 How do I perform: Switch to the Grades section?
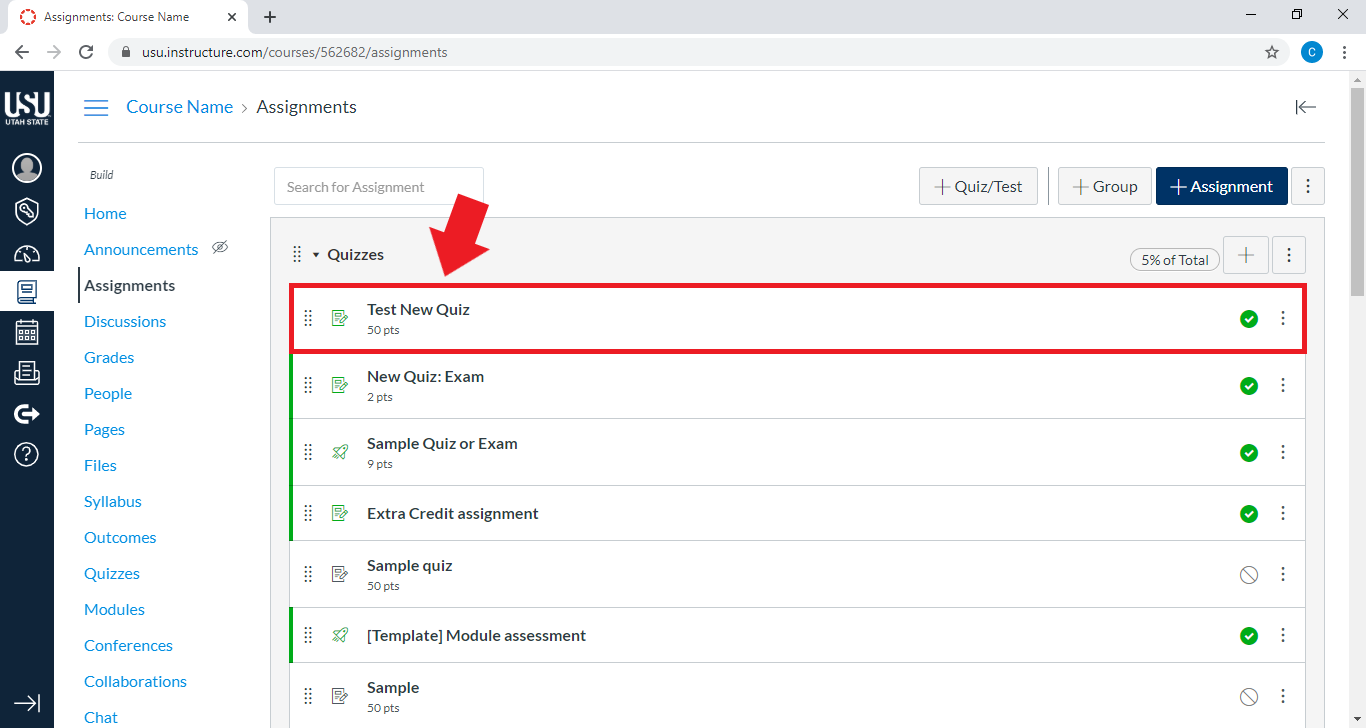[108, 357]
